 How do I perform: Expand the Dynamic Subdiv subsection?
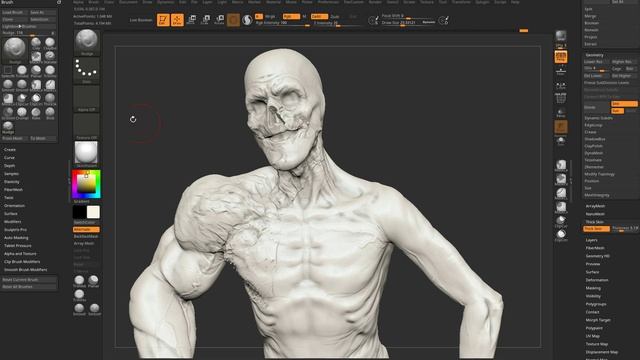click(598, 118)
